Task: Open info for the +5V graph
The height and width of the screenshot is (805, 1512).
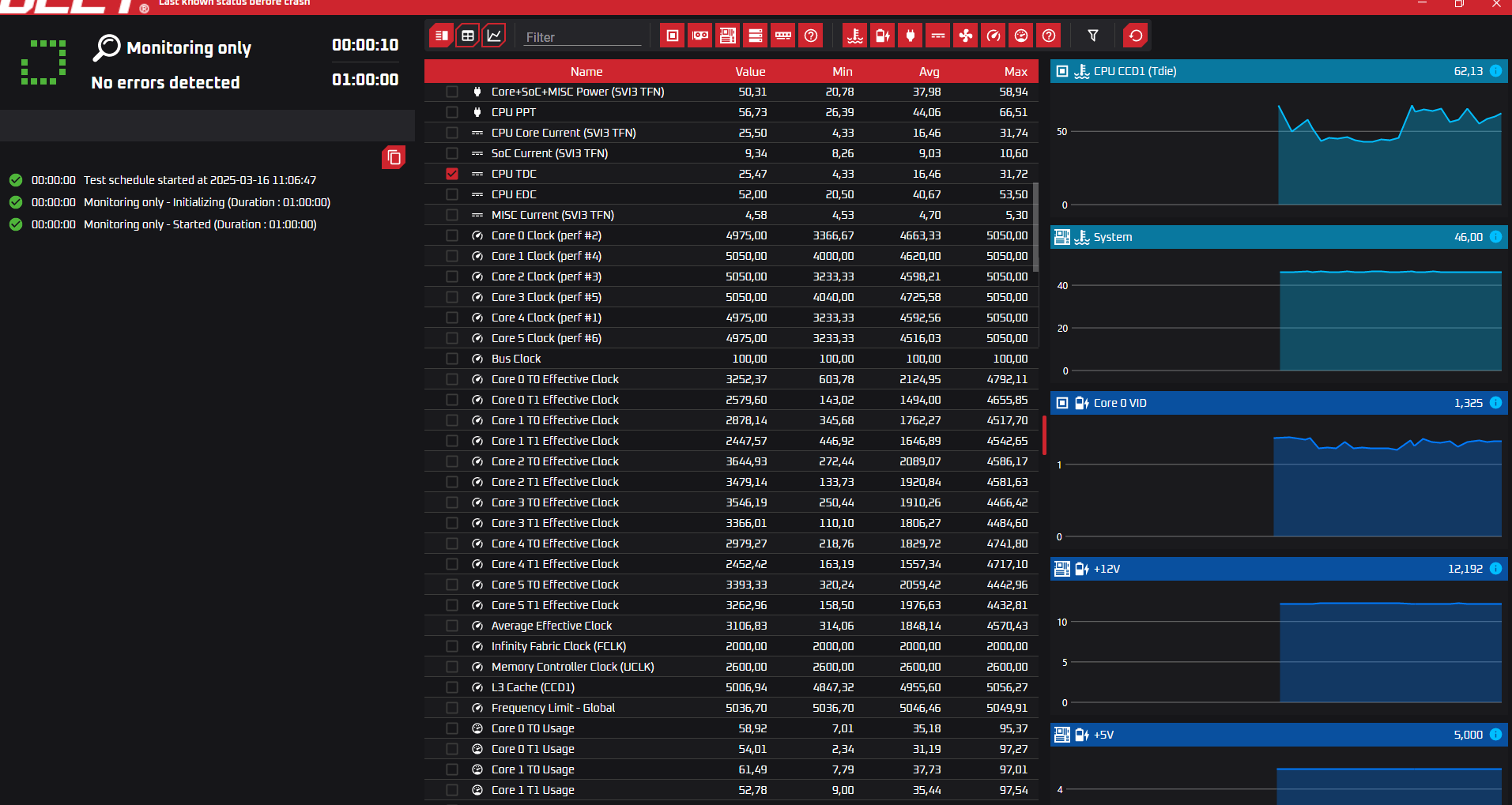Action: pyautogui.click(x=1495, y=735)
